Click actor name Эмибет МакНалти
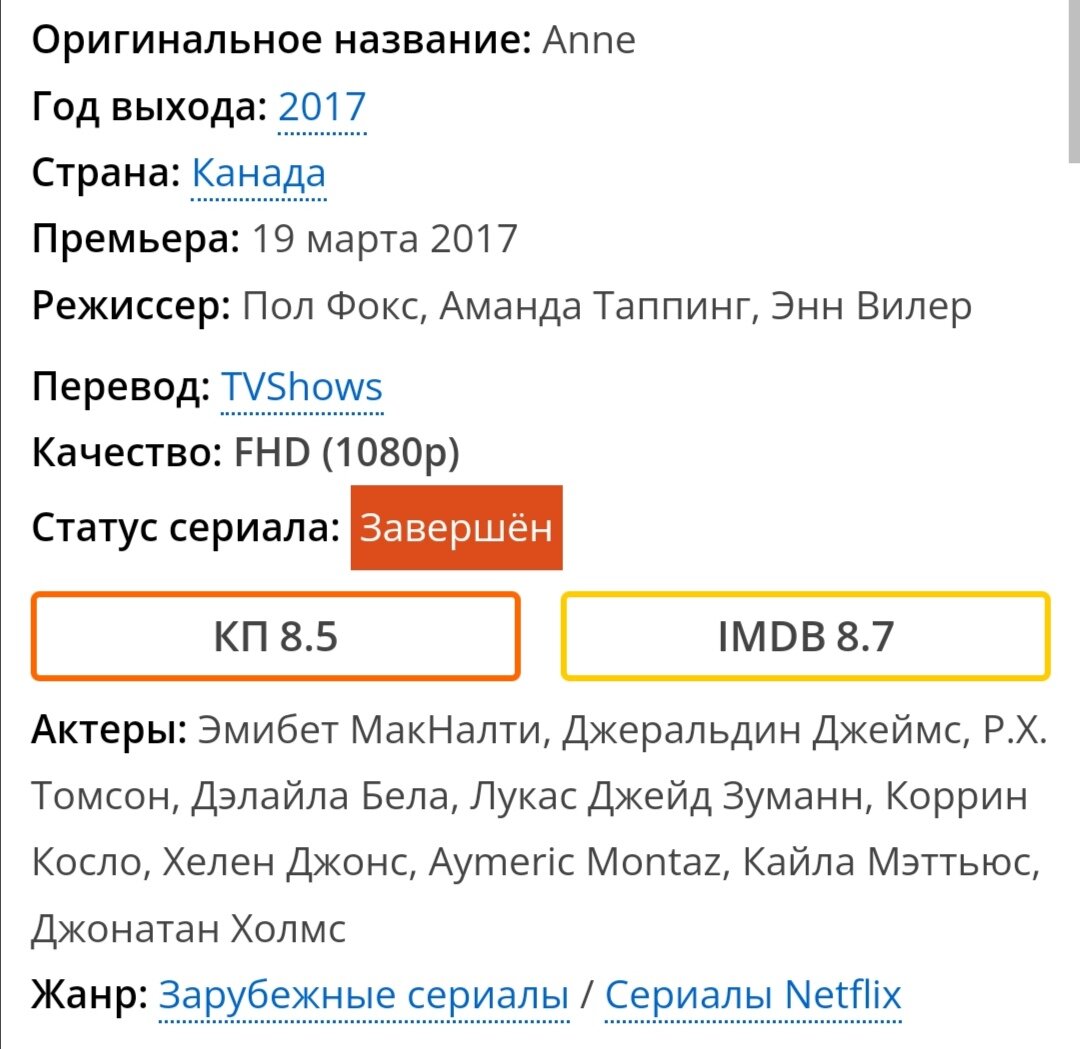This screenshot has height=1049, width=1080. pos(368,730)
